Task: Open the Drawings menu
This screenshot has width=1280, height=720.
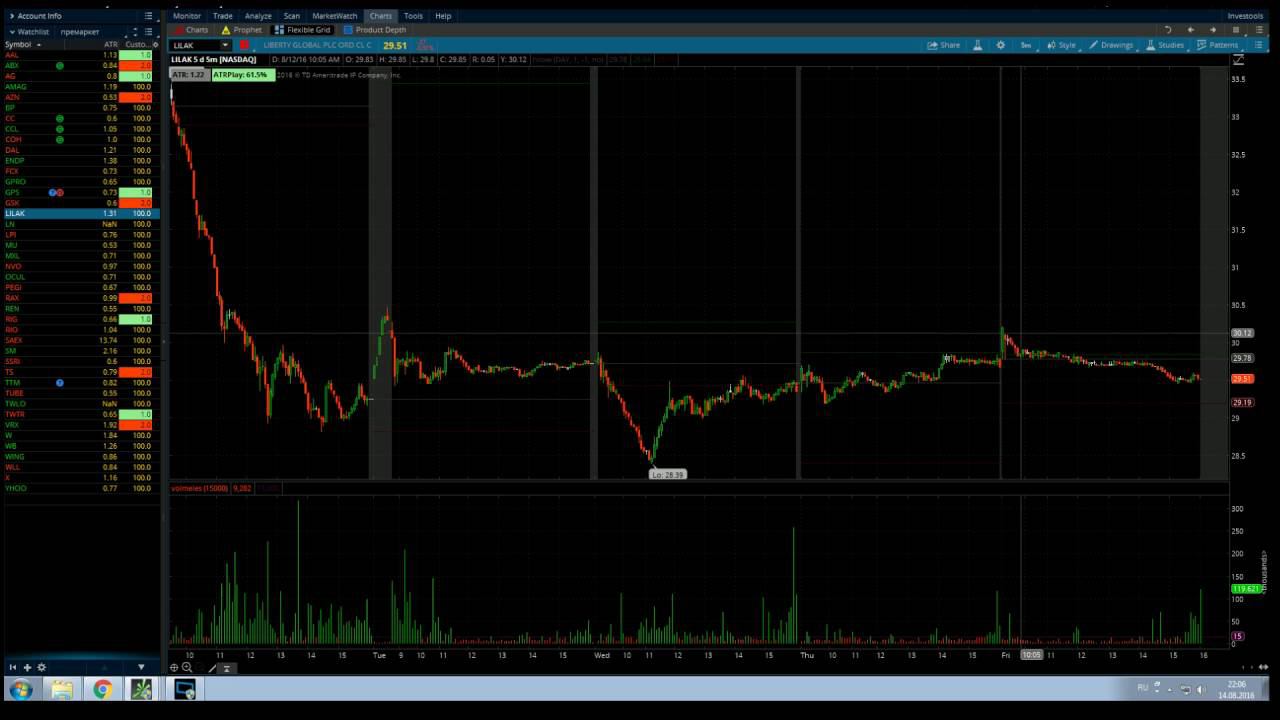Action: (1111, 45)
